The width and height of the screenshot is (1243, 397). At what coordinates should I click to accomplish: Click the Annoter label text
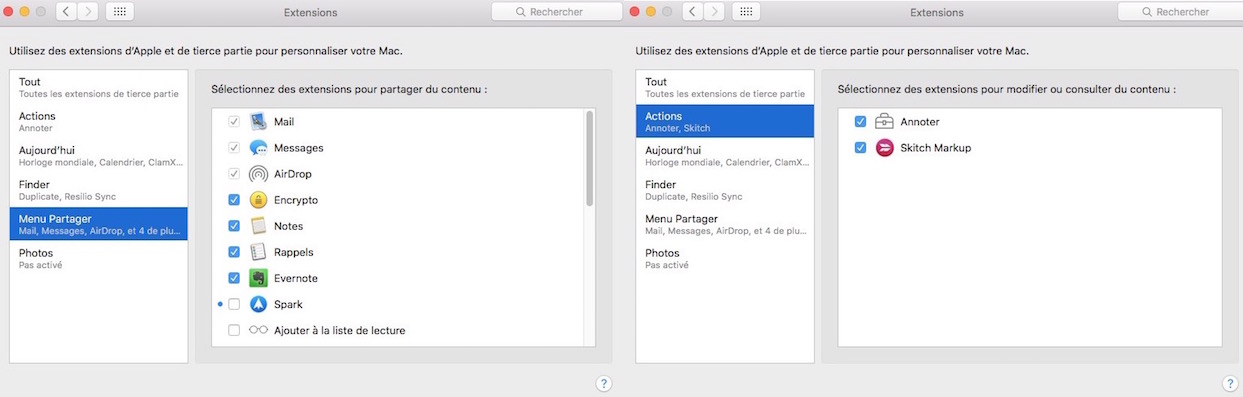tap(920, 122)
